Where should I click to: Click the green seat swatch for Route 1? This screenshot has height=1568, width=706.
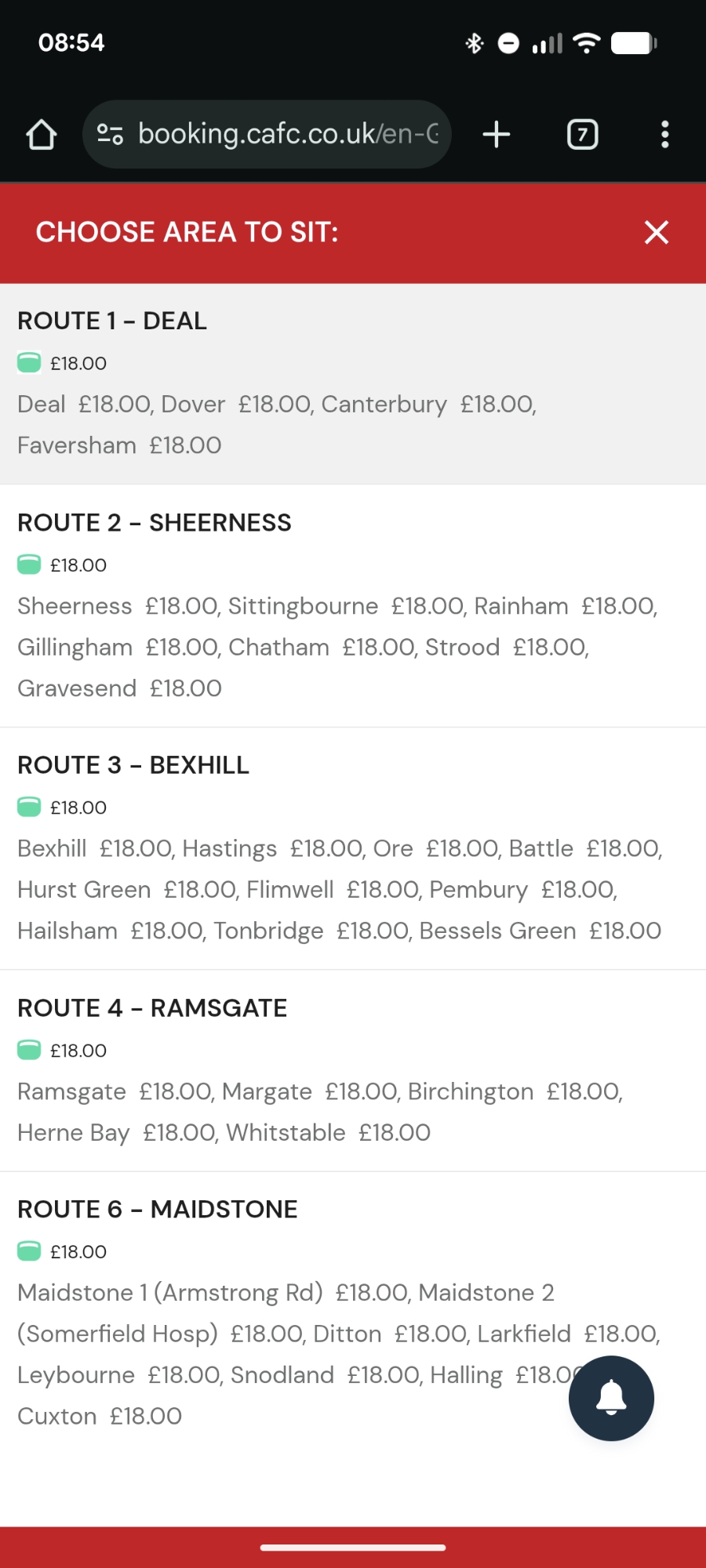29,363
